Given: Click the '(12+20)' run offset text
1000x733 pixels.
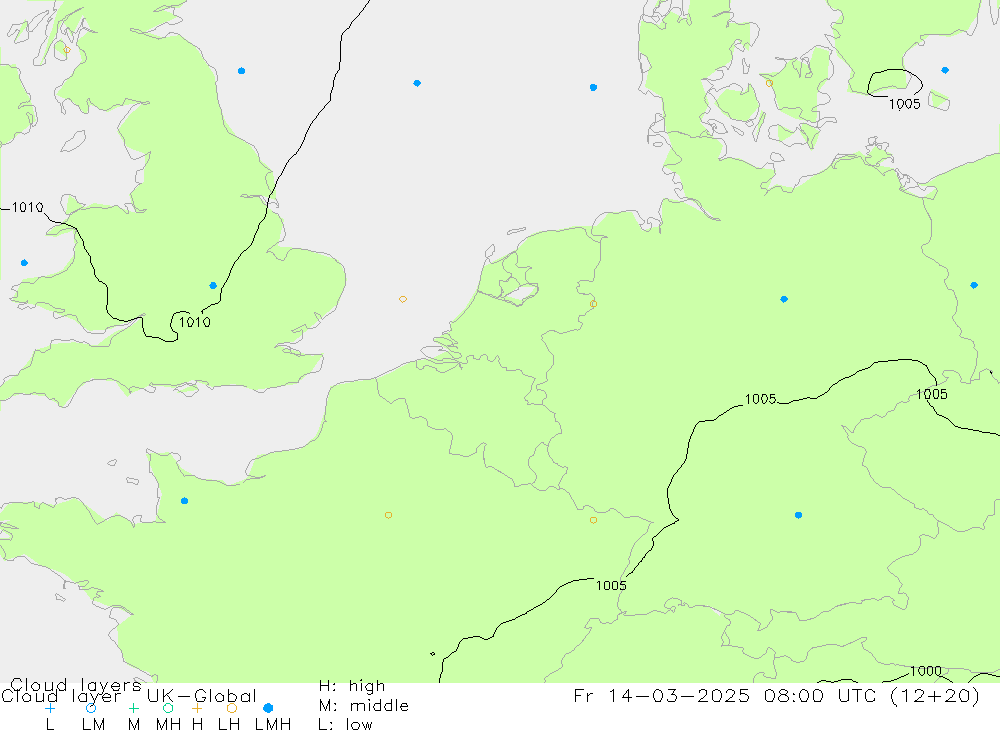Looking at the screenshot, I should [x=935, y=695].
